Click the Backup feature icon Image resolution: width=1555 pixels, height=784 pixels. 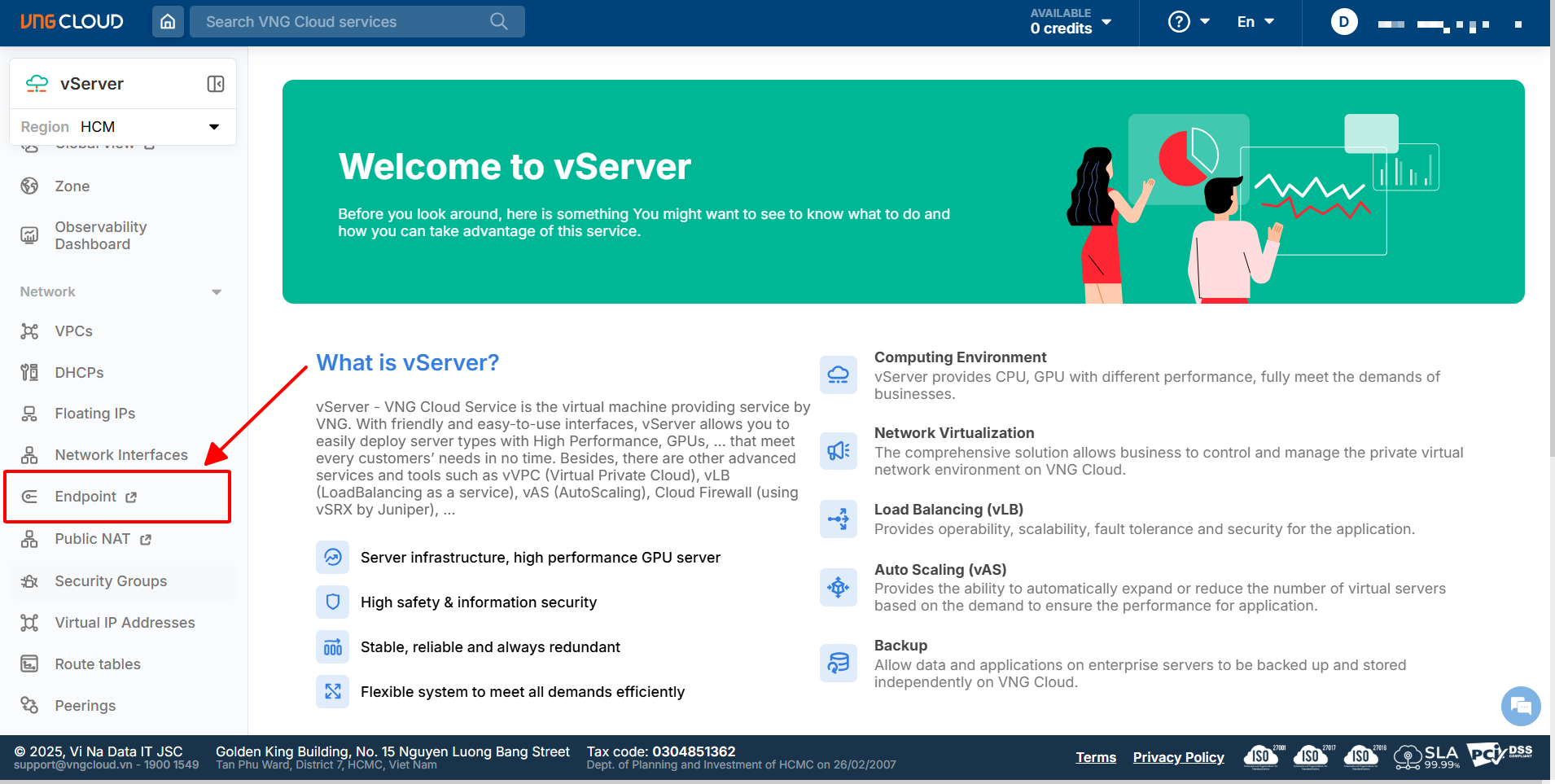click(x=838, y=663)
